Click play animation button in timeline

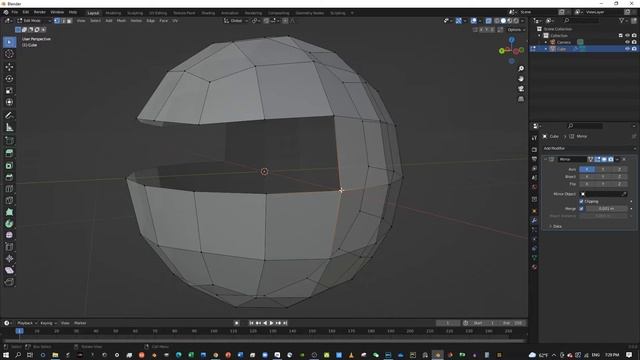point(271,323)
